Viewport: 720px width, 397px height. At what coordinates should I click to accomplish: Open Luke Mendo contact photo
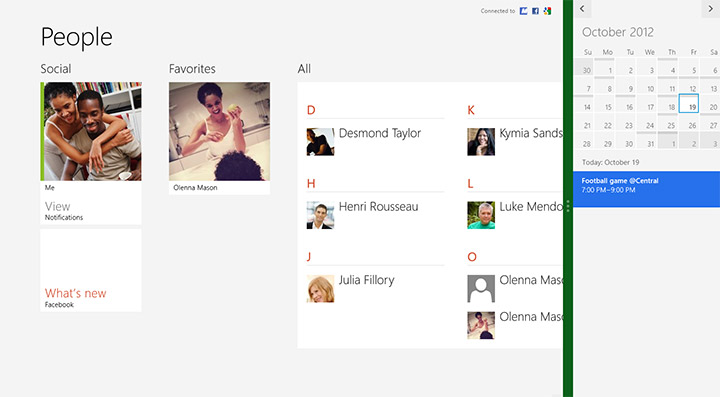coord(481,215)
